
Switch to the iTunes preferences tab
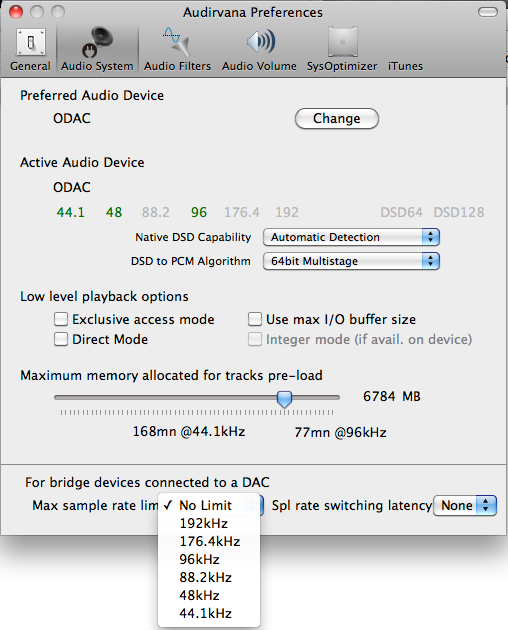click(x=405, y=65)
